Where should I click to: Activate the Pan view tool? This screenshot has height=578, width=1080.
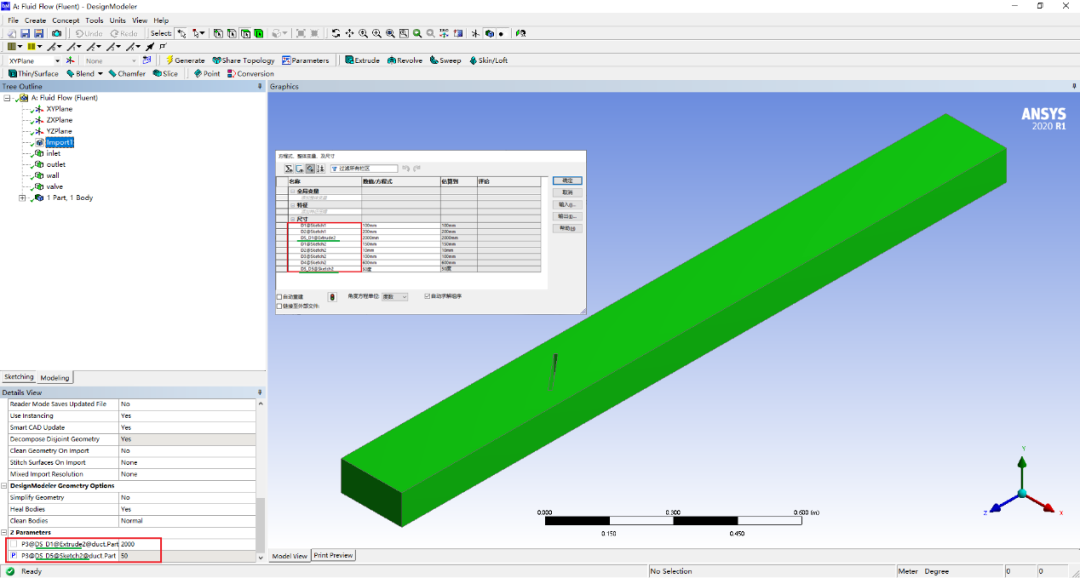349,33
